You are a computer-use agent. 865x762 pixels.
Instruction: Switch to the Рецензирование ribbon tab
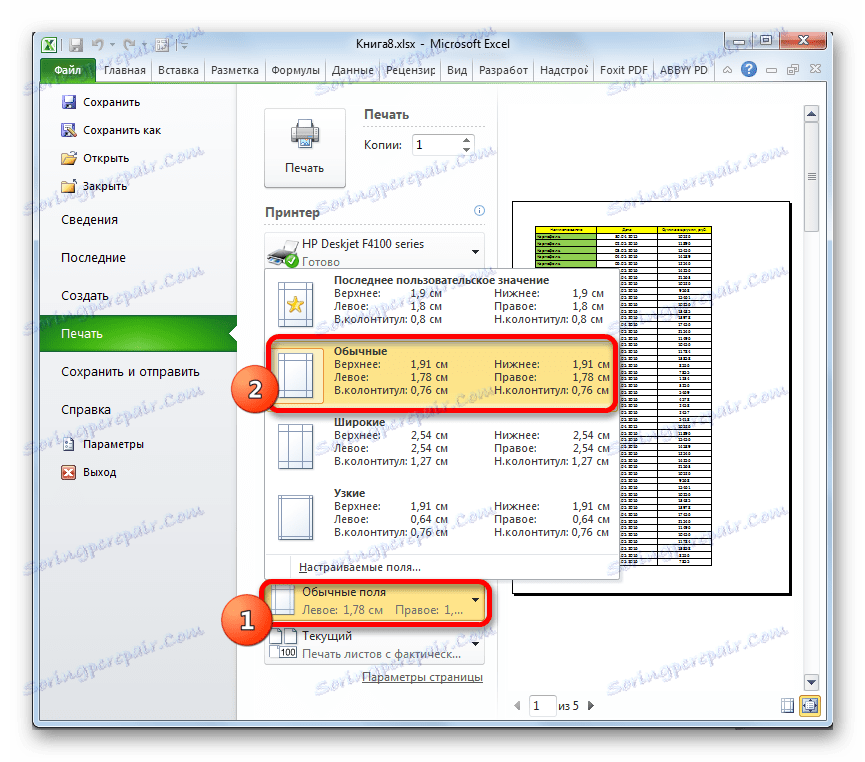point(410,70)
